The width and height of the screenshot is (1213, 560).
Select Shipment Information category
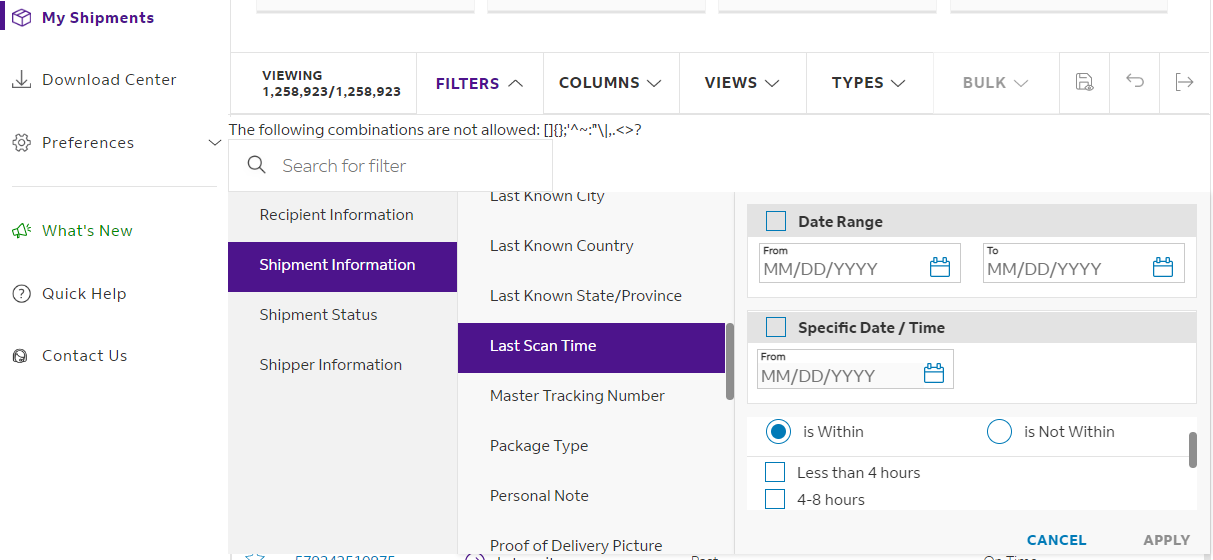(x=343, y=266)
